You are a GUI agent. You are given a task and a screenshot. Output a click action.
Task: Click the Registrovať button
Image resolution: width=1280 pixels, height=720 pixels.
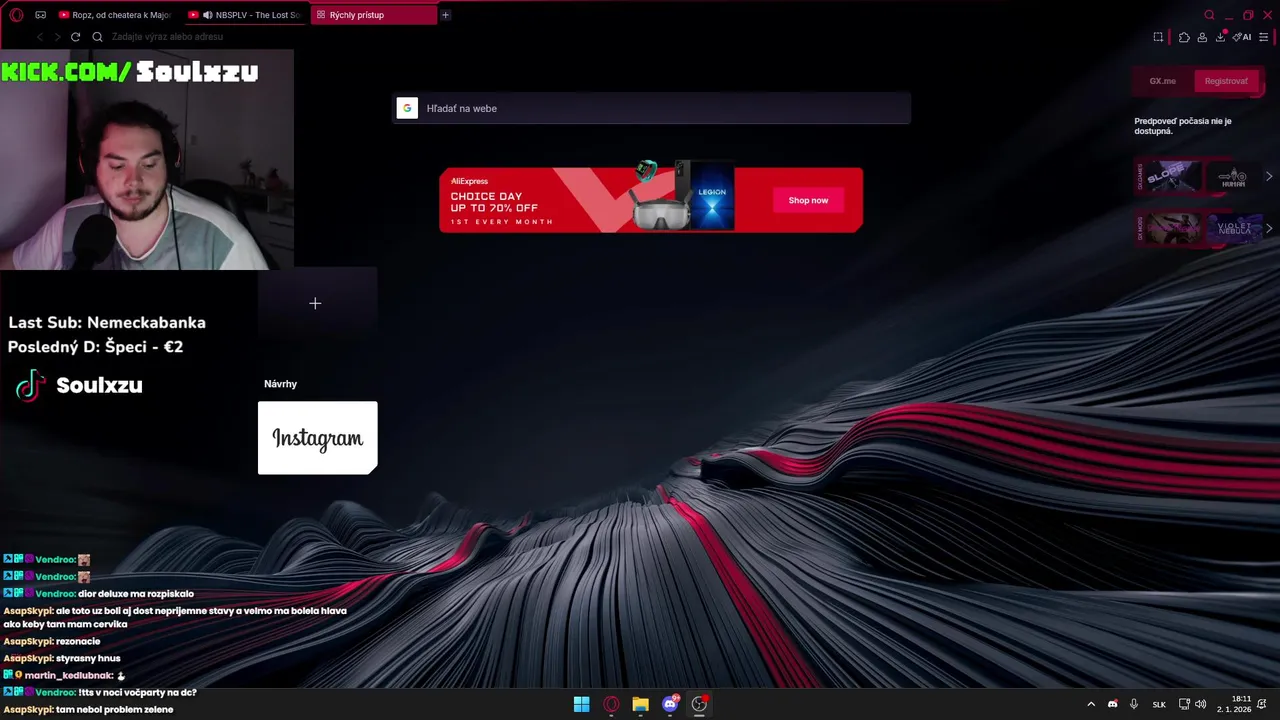(1226, 81)
